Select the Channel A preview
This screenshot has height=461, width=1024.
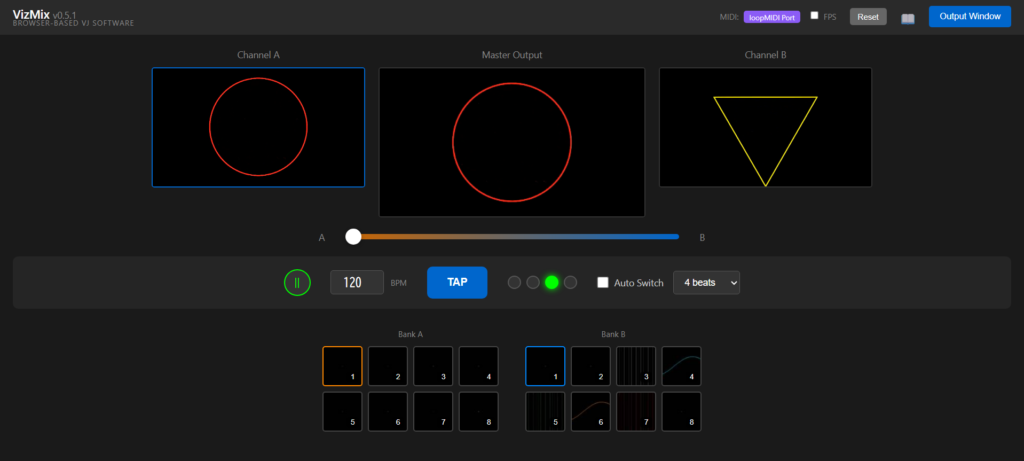[x=258, y=127]
